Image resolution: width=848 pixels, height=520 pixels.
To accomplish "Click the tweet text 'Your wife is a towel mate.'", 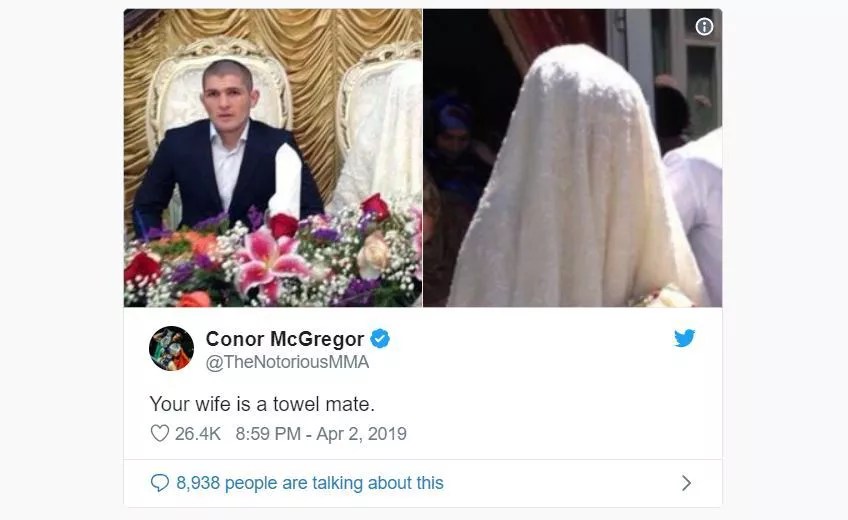I will point(262,404).
